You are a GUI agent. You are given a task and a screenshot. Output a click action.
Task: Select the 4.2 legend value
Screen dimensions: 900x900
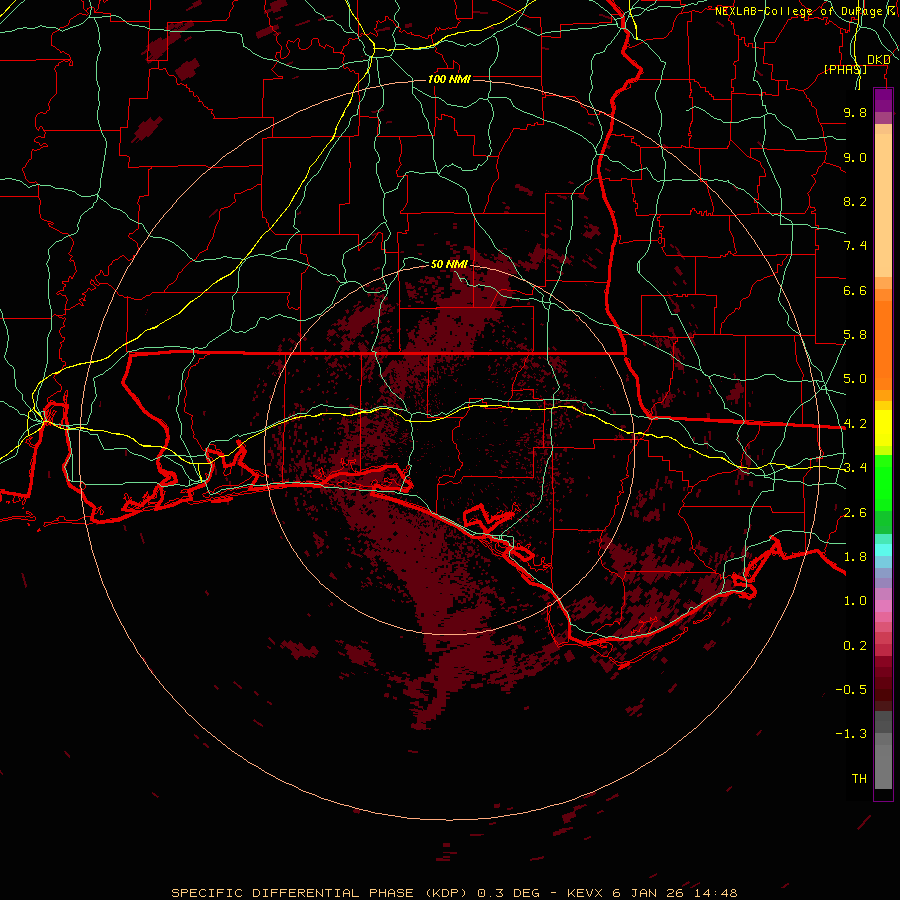click(x=855, y=424)
